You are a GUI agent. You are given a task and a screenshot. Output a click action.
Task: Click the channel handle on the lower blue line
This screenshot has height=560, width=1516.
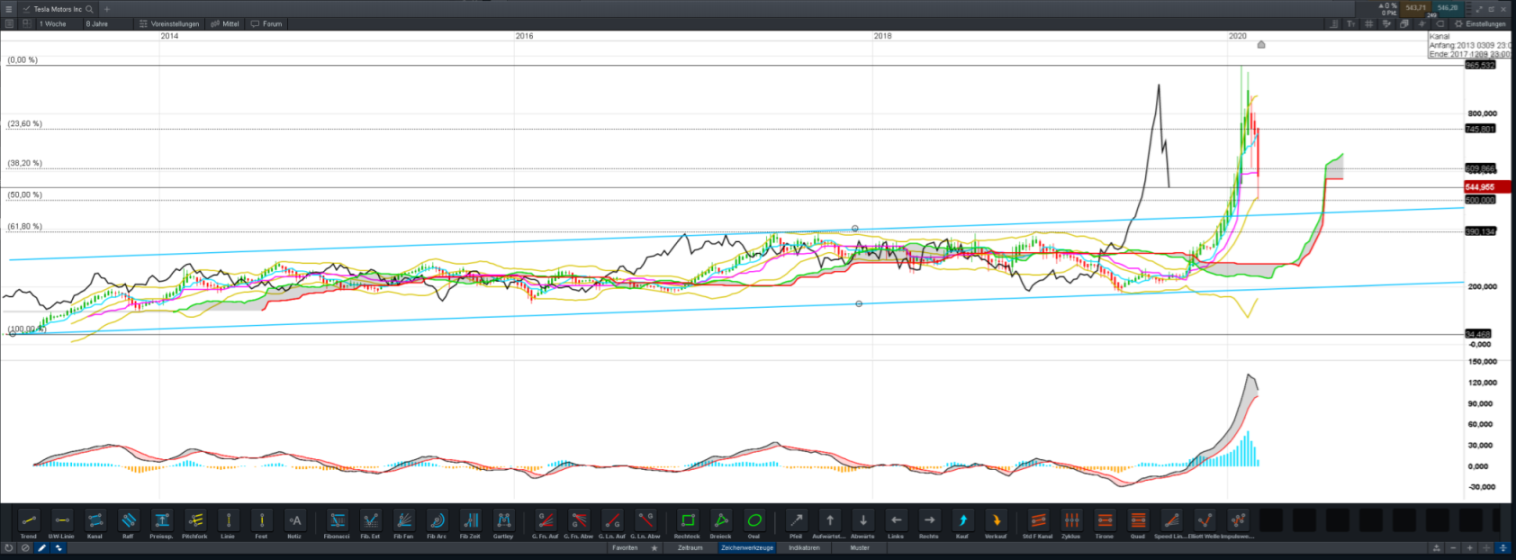860,304
